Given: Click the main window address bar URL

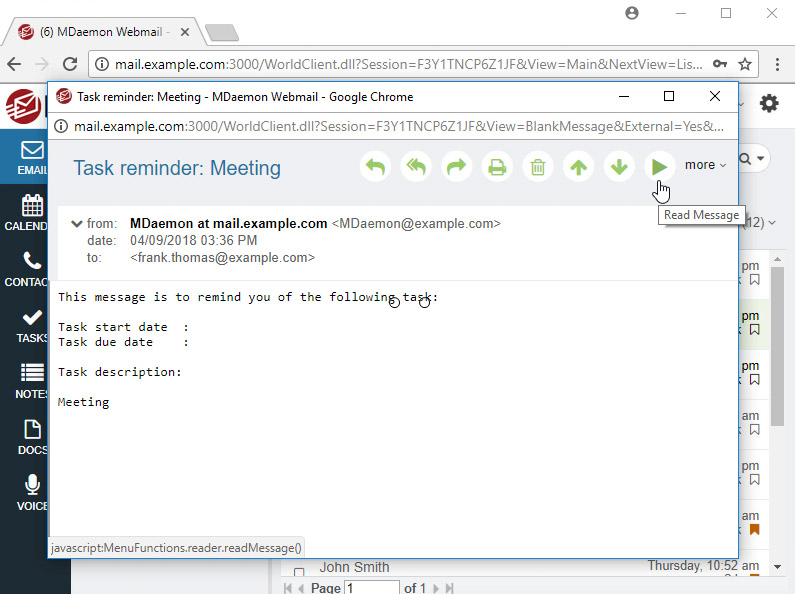Looking at the screenshot, I should coord(409,64).
